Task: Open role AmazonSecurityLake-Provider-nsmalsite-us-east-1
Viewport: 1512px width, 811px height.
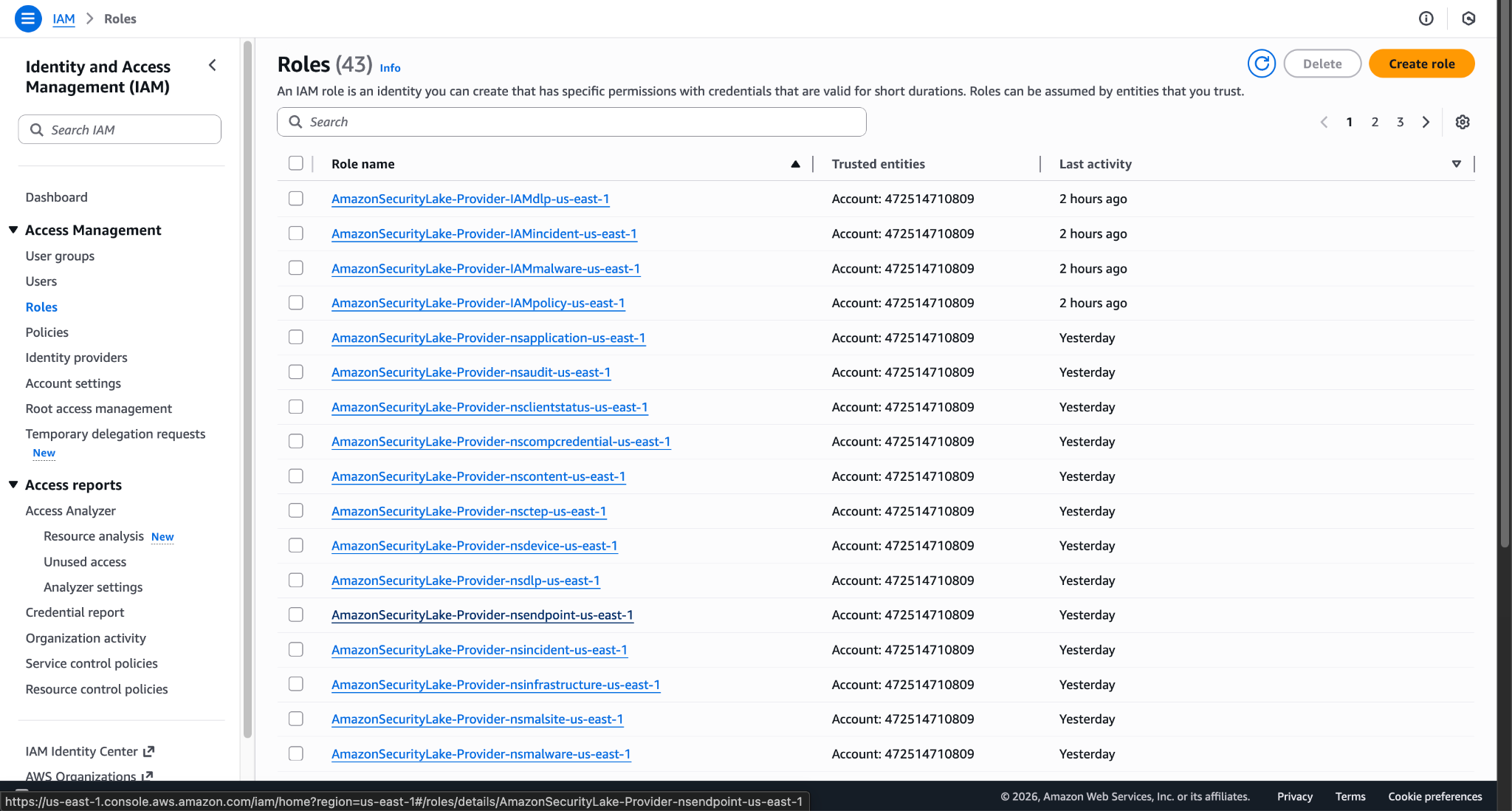Action: coord(477,719)
